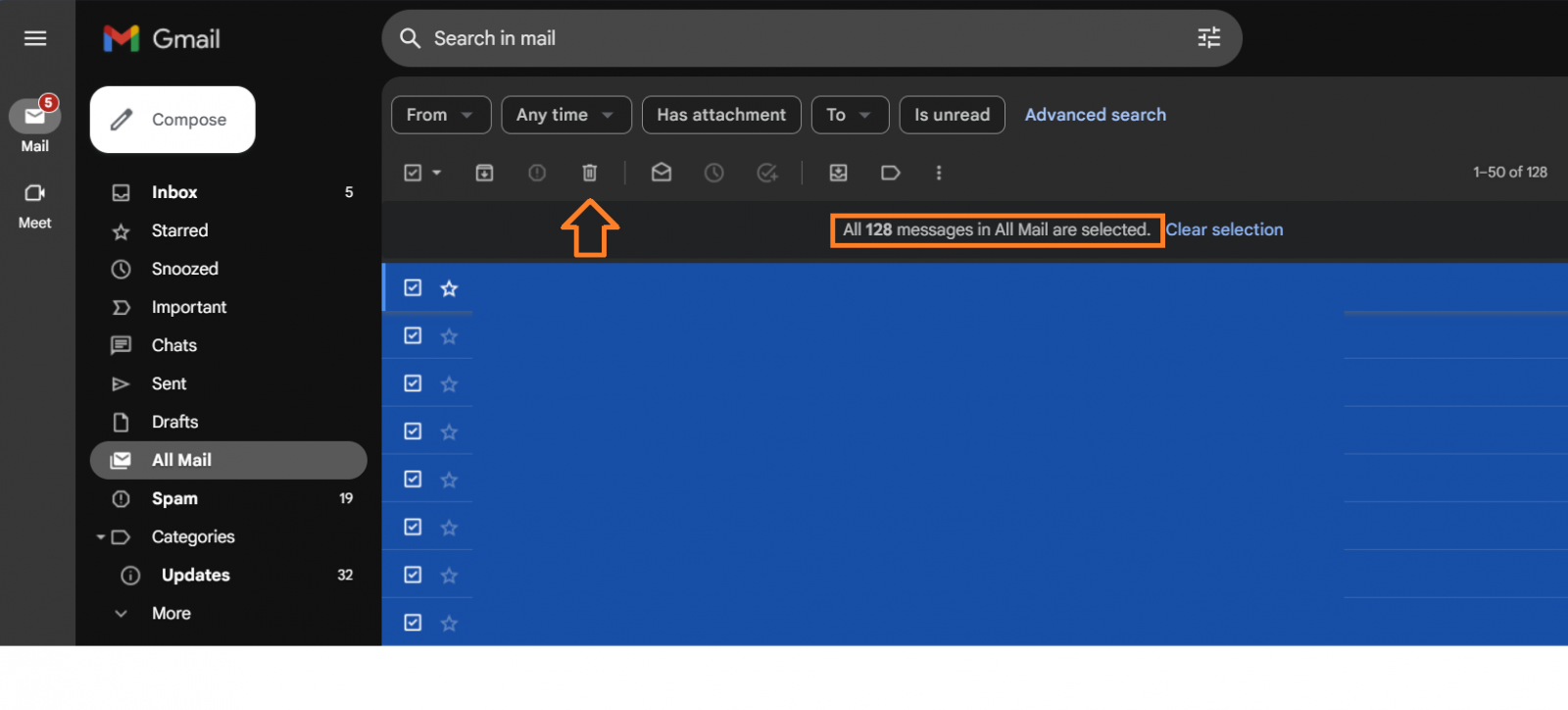Star the second message in list
This screenshot has width=1568, height=710.
449,336
